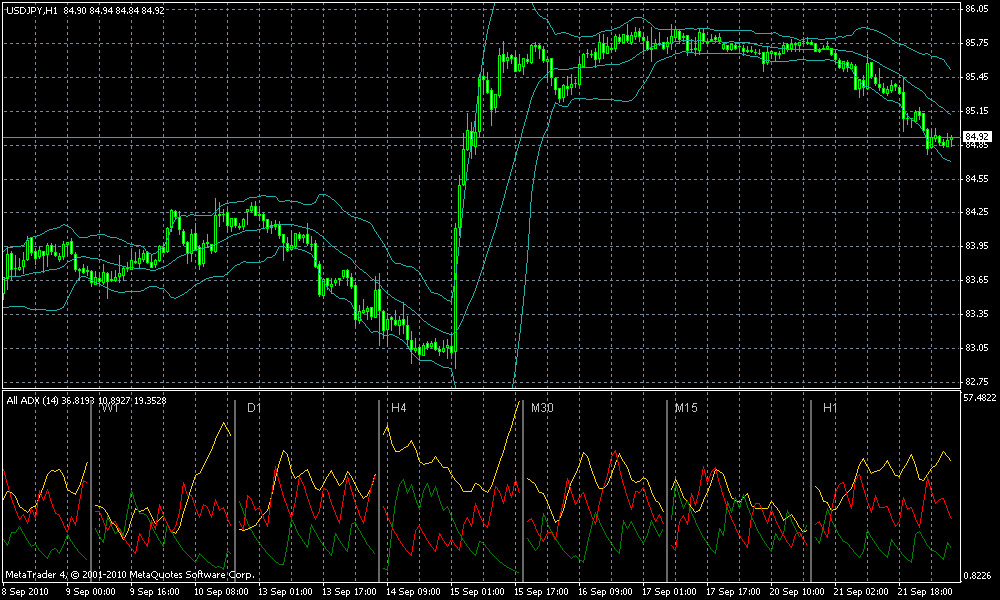Viewport: 1000px width, 600px height.
Task: Select the H4 timeframe label in ADX panel
Action: tap(399, 407)
